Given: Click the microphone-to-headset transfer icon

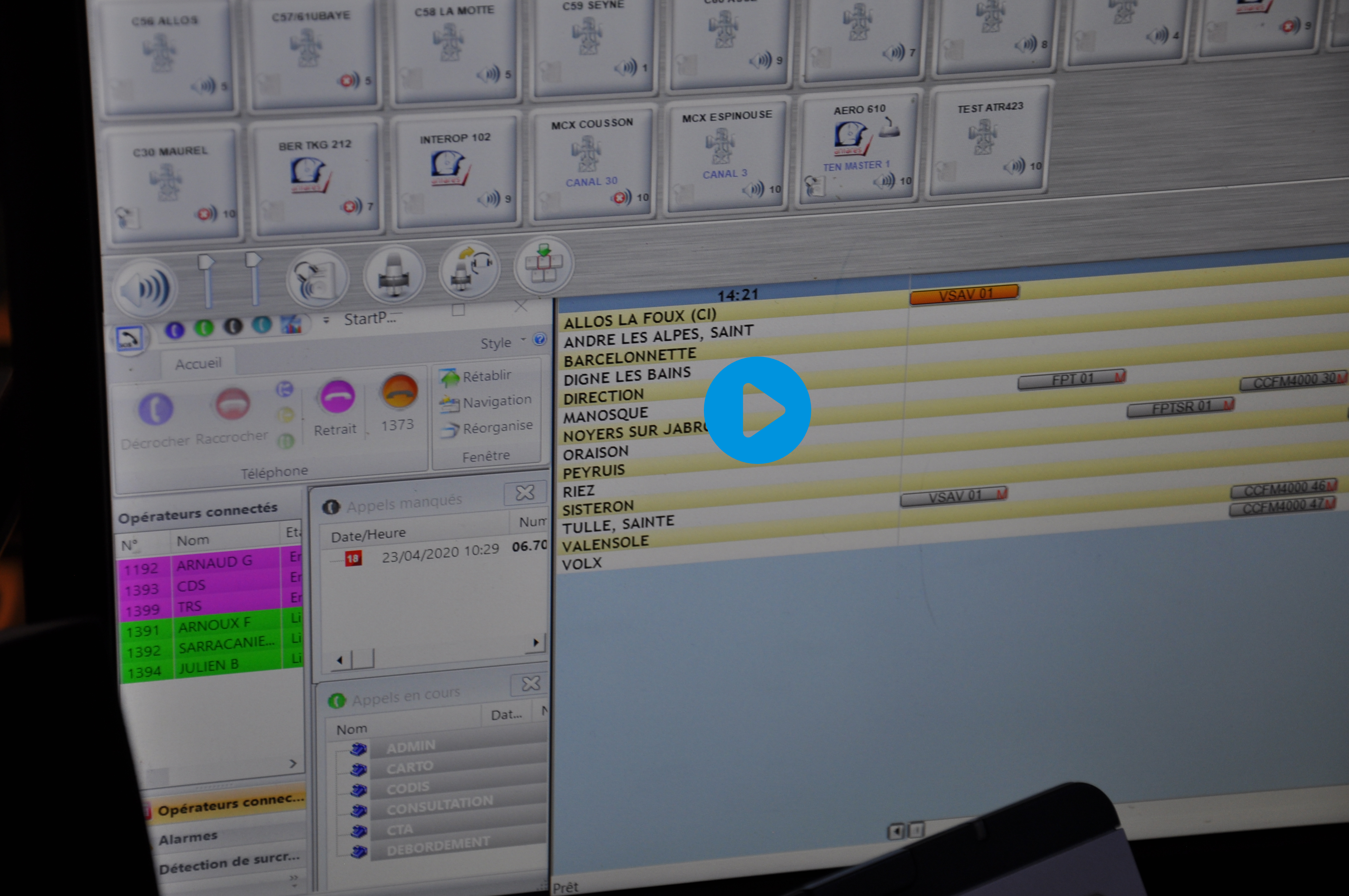Looking at the screenshot, I should click(470, 269).
